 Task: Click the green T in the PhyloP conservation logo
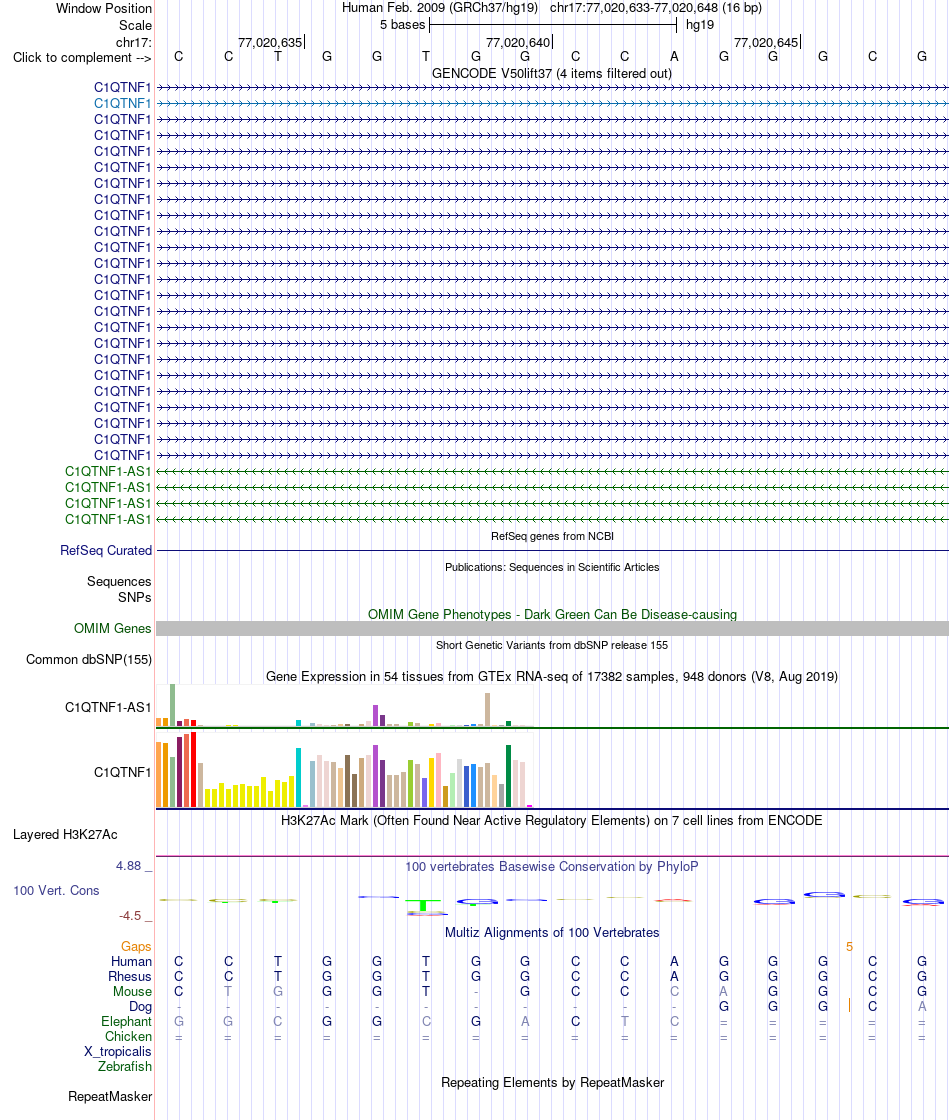tap(424, 906)
